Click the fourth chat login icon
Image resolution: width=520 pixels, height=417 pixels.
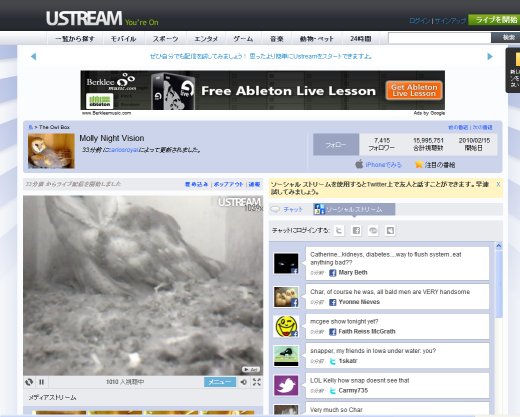[x=390, y=230]
